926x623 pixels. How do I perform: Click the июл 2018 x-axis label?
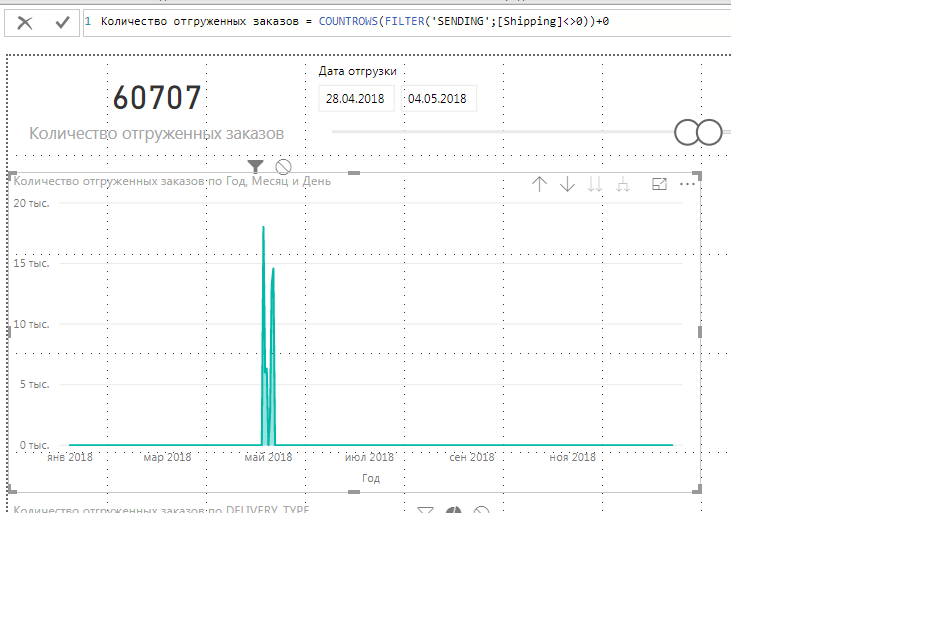369,457
